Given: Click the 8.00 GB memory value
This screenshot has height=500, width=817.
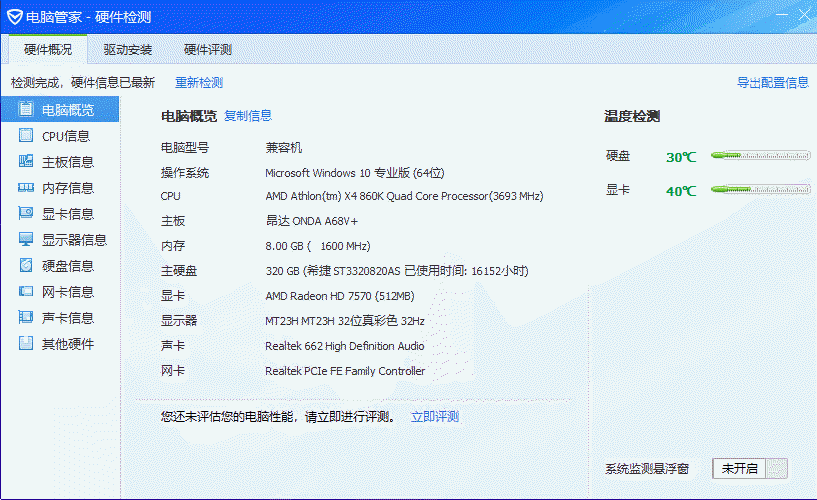Looking at the screenshot, I should pyautogui.click(x=318, y=246).
